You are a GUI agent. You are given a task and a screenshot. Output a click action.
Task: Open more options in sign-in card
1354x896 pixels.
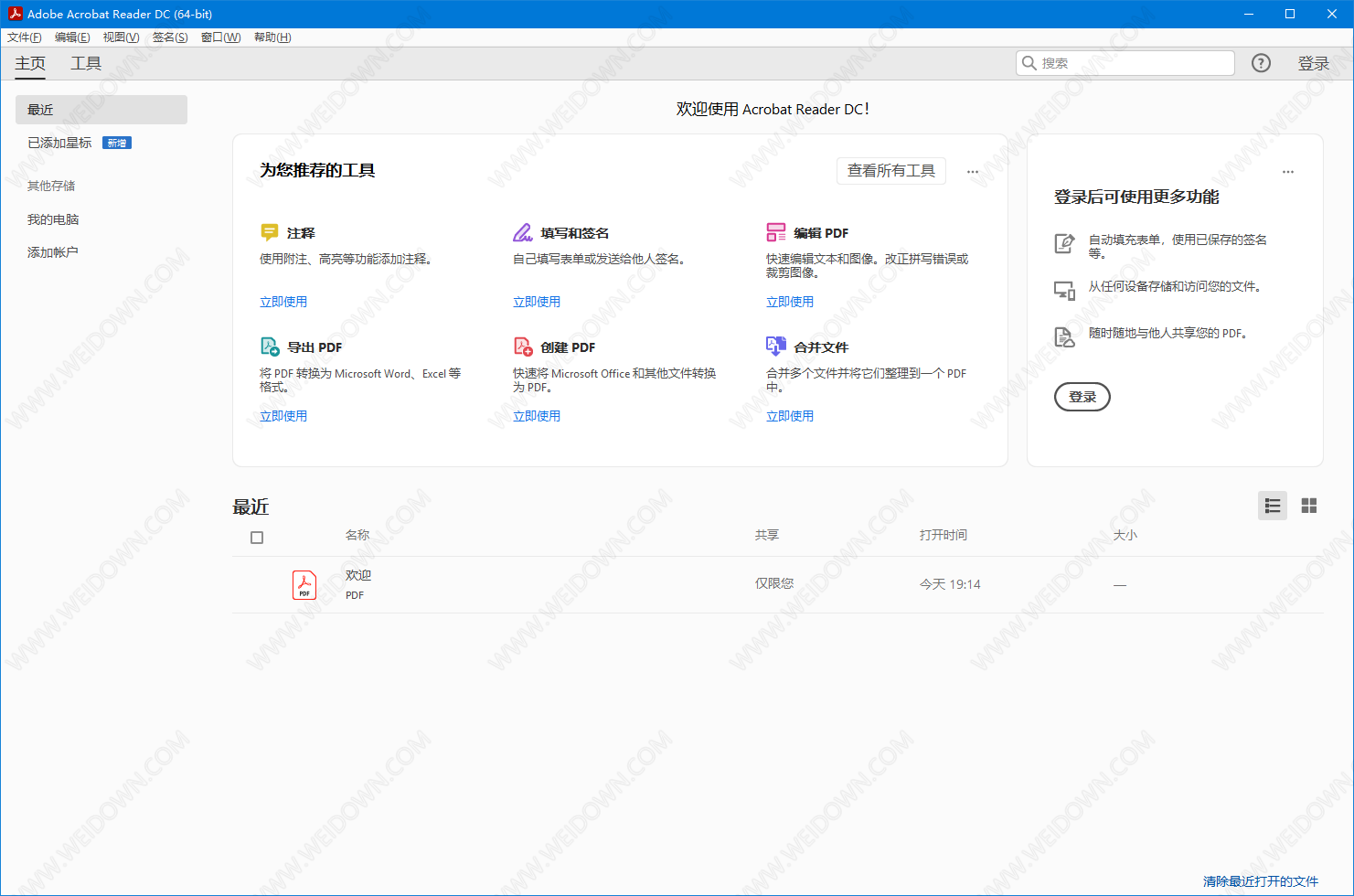point(1288,172)
